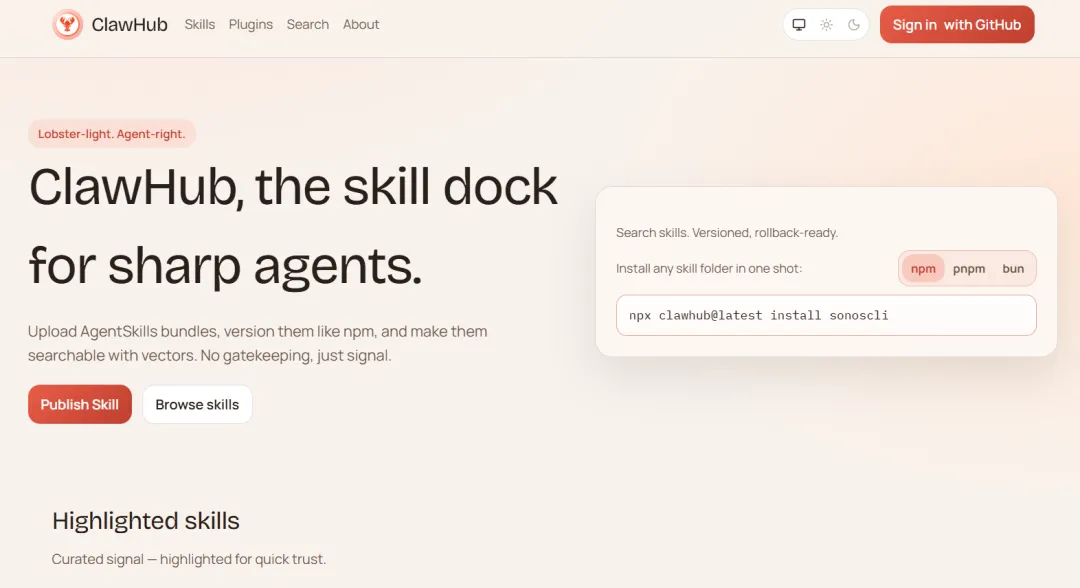Open the Plugins nav item
This screenshot has width=1080, height=588.
tap(251, 25)
